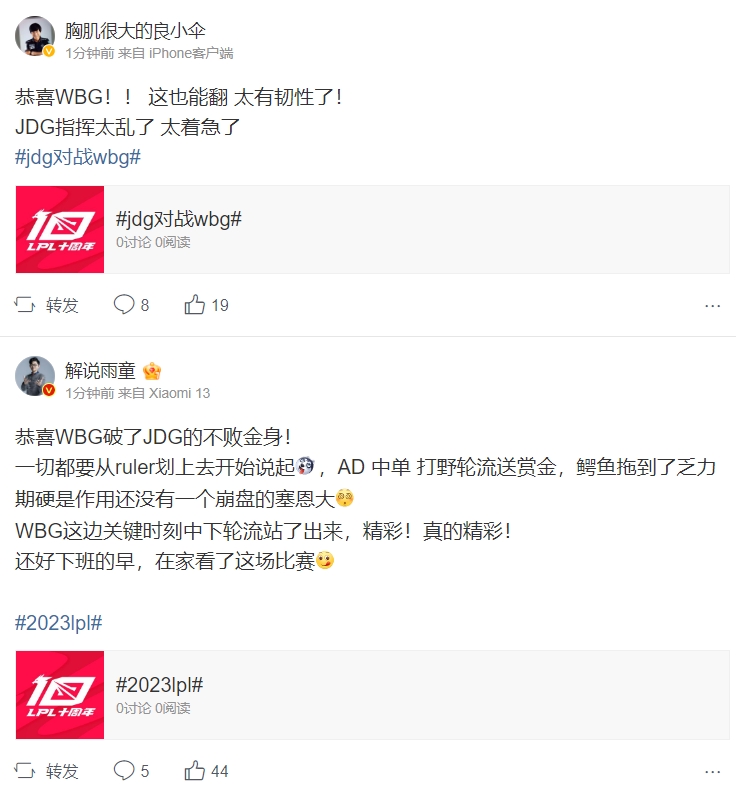
Task: Click the username 解说雨童
Action: click(x=100, y=370)
